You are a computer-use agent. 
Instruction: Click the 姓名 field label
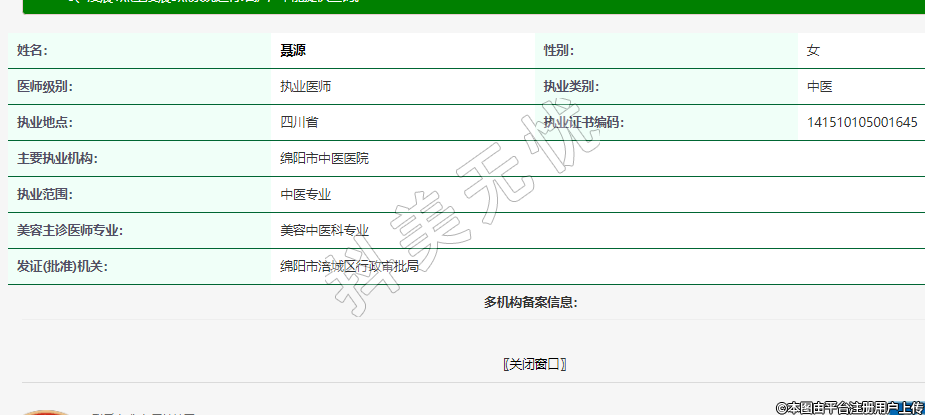click(32, 50)
